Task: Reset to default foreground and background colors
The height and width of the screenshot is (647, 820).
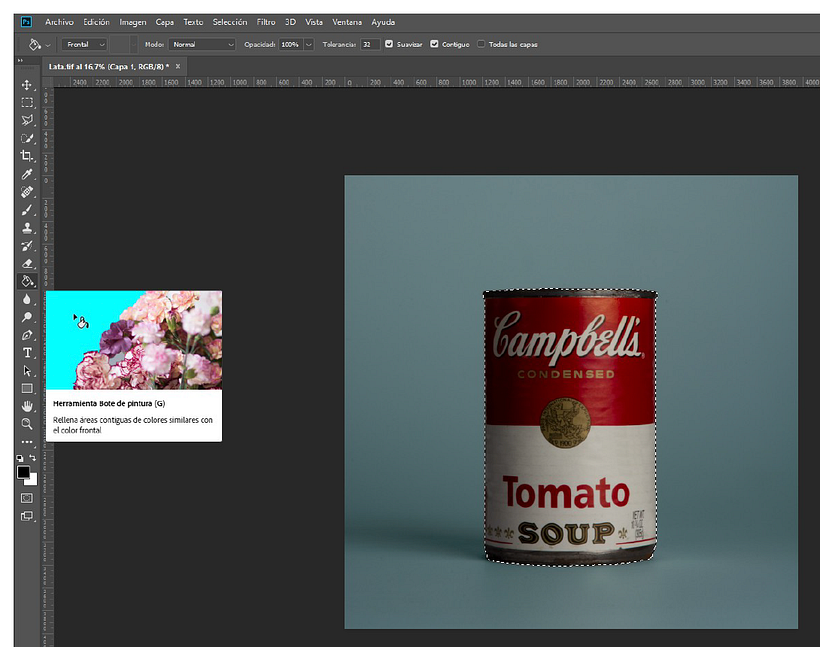Action: coord(20,458)
